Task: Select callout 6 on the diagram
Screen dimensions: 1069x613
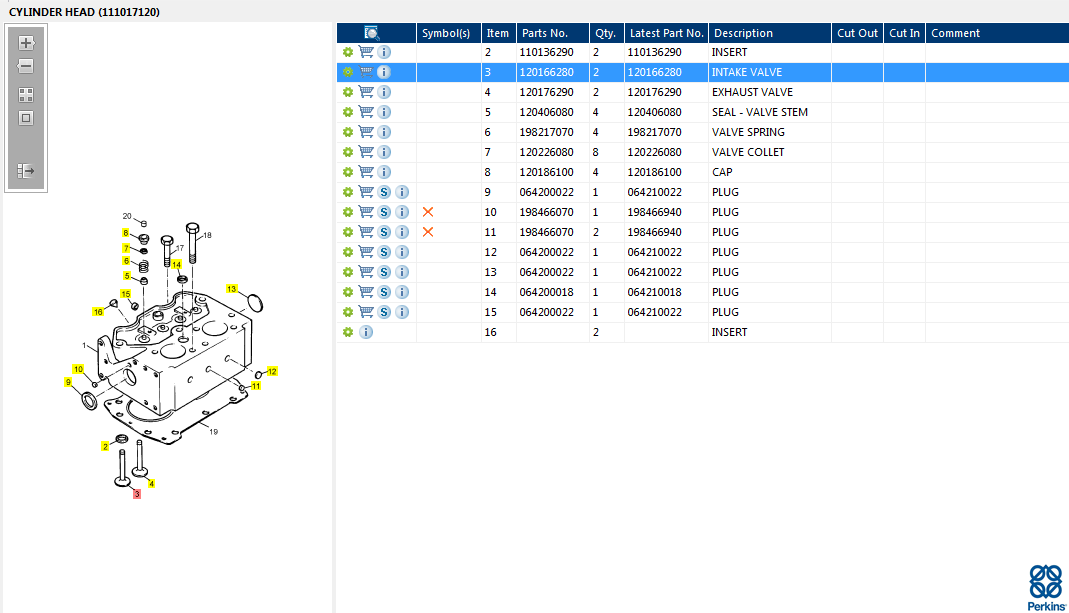Action: 126,261
